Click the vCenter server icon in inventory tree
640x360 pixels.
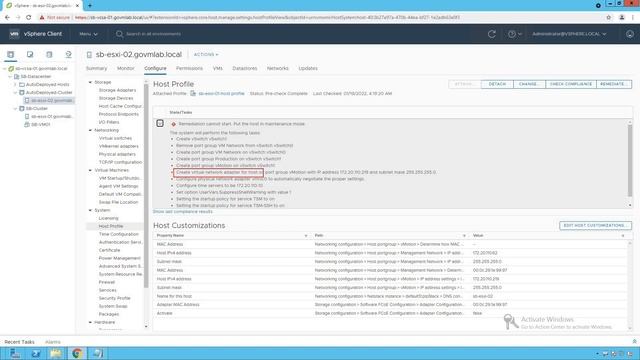11,69
